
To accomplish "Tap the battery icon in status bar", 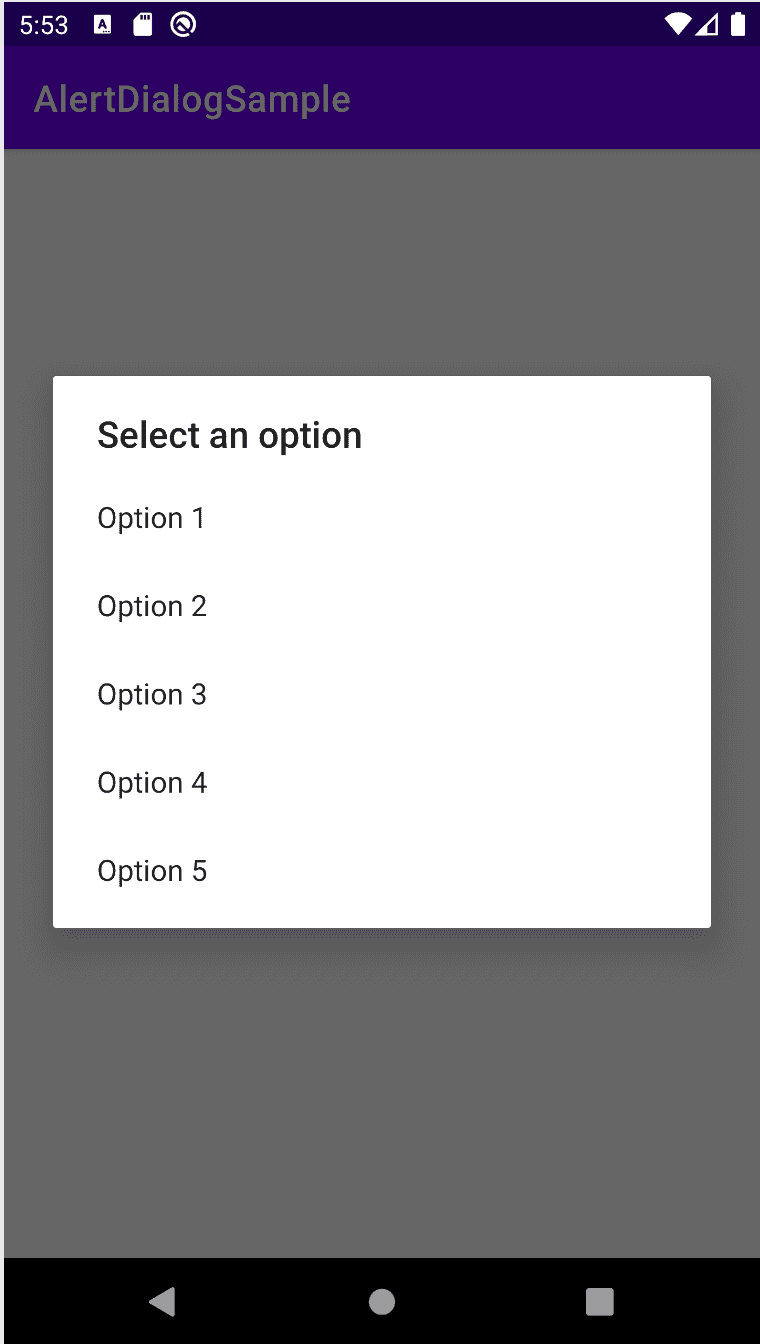I will pyautogui.click(x=738, y=24).
